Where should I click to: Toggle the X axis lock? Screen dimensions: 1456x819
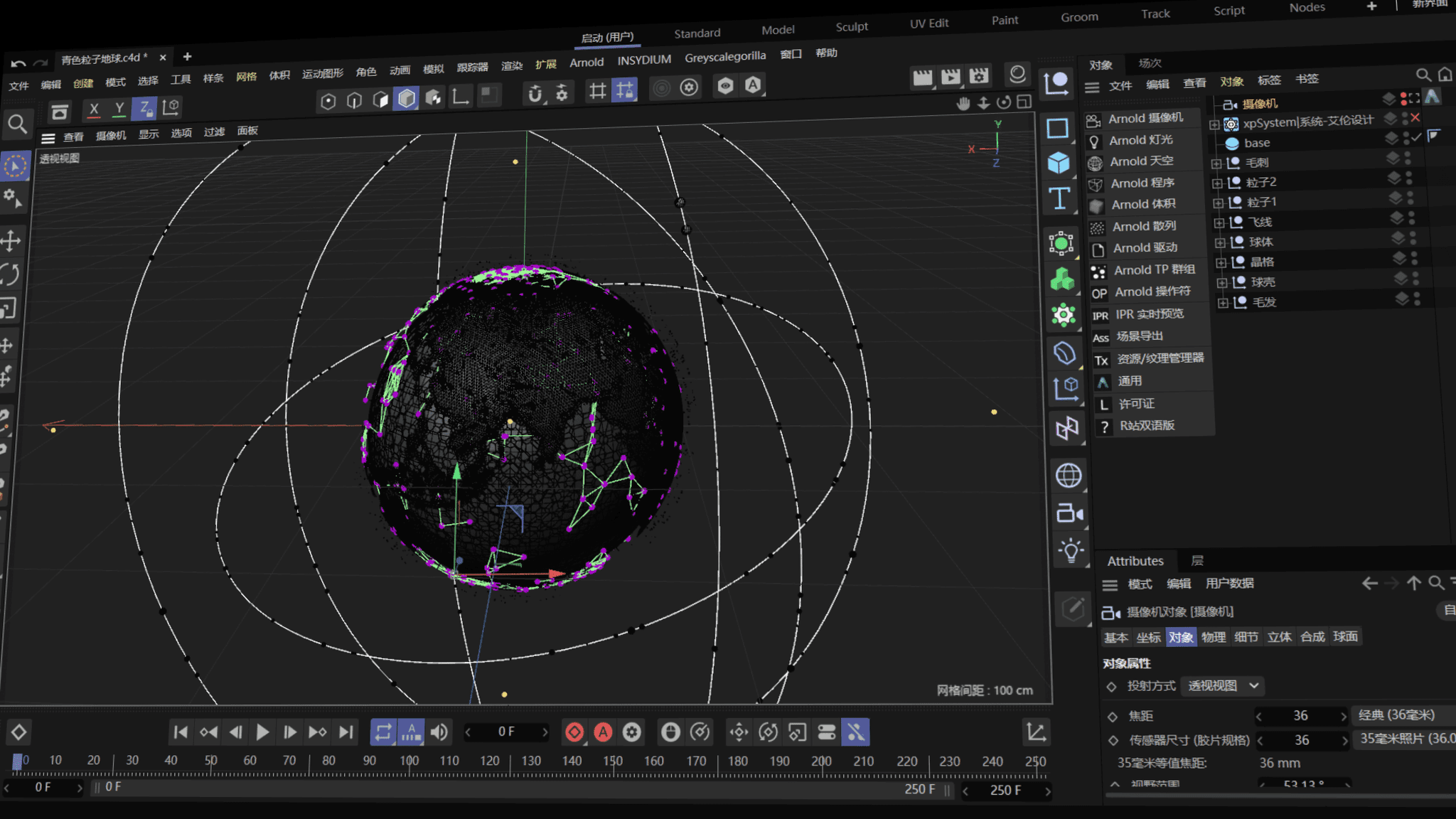point(94,109)
